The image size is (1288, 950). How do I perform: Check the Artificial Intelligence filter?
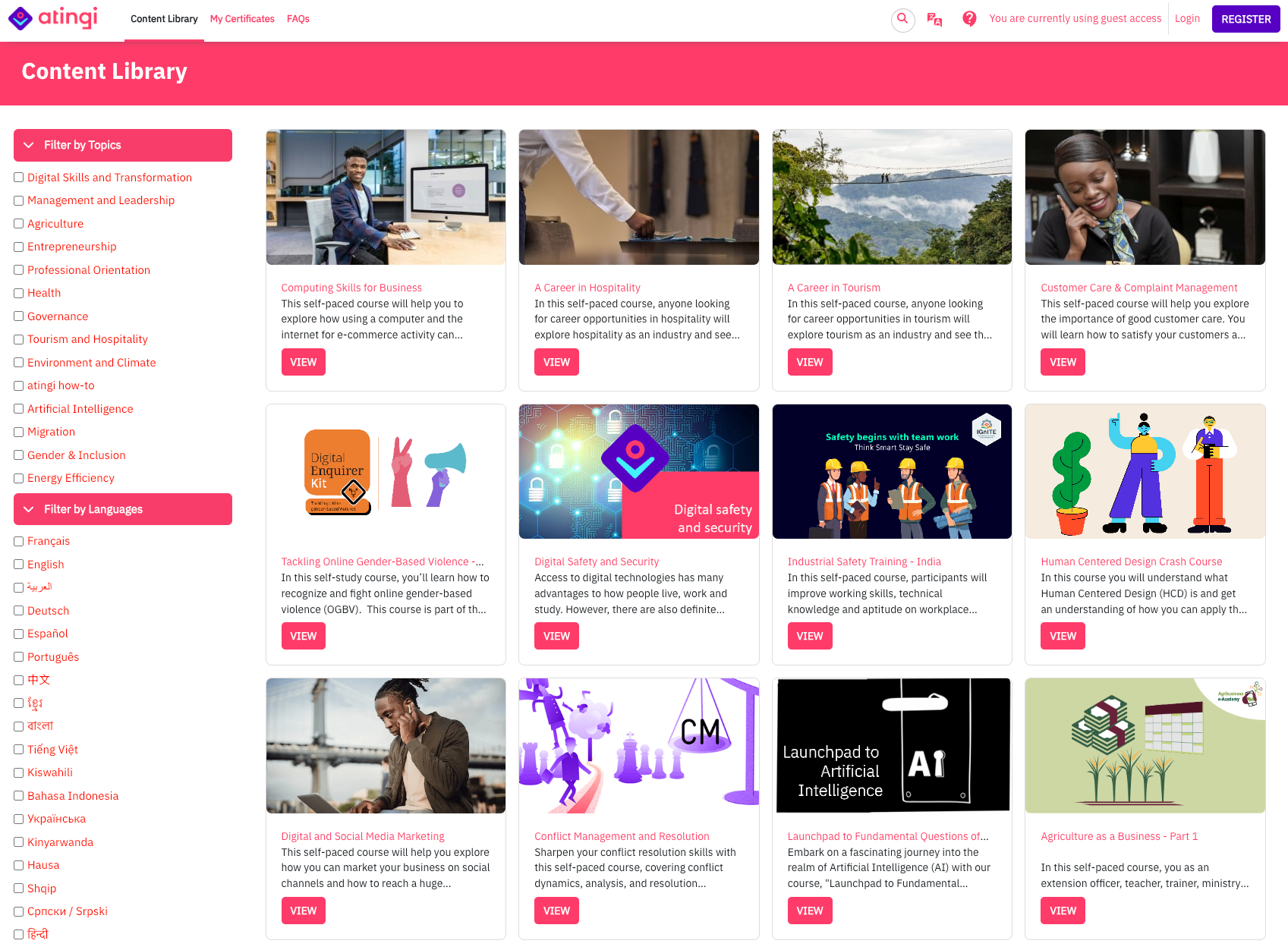19,409
